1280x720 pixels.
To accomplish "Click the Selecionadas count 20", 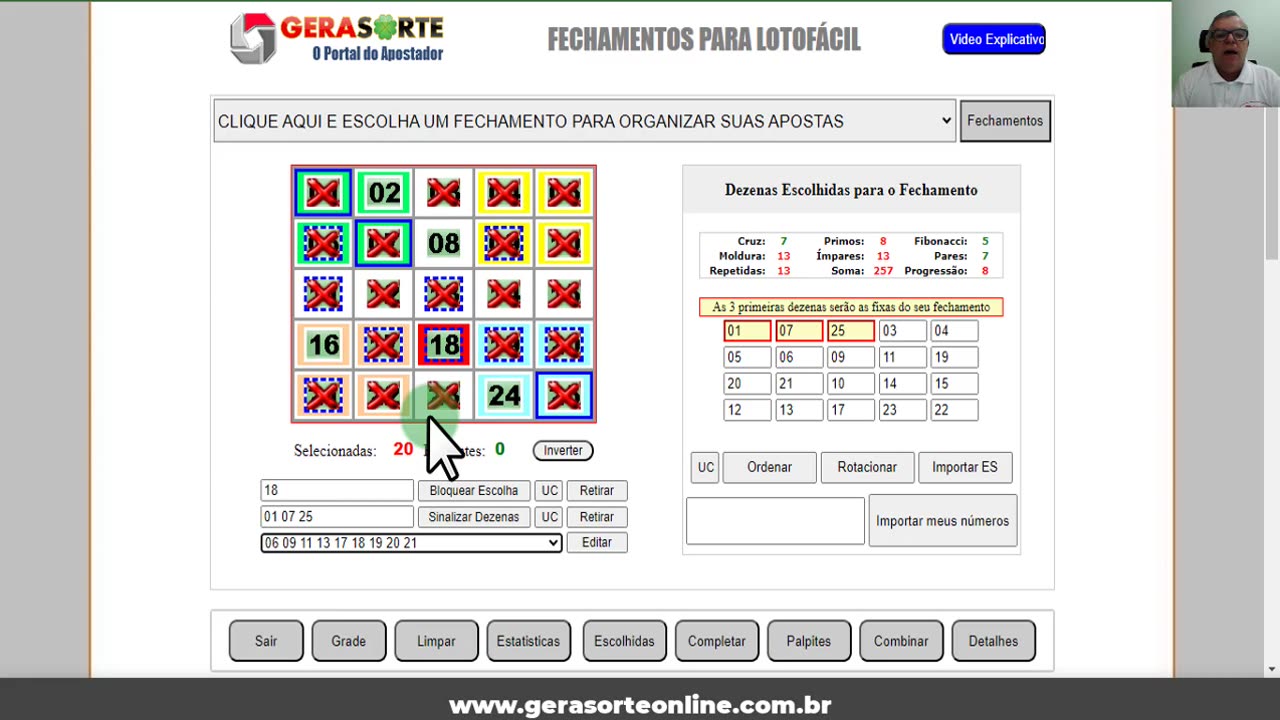I will click(403, 450).
